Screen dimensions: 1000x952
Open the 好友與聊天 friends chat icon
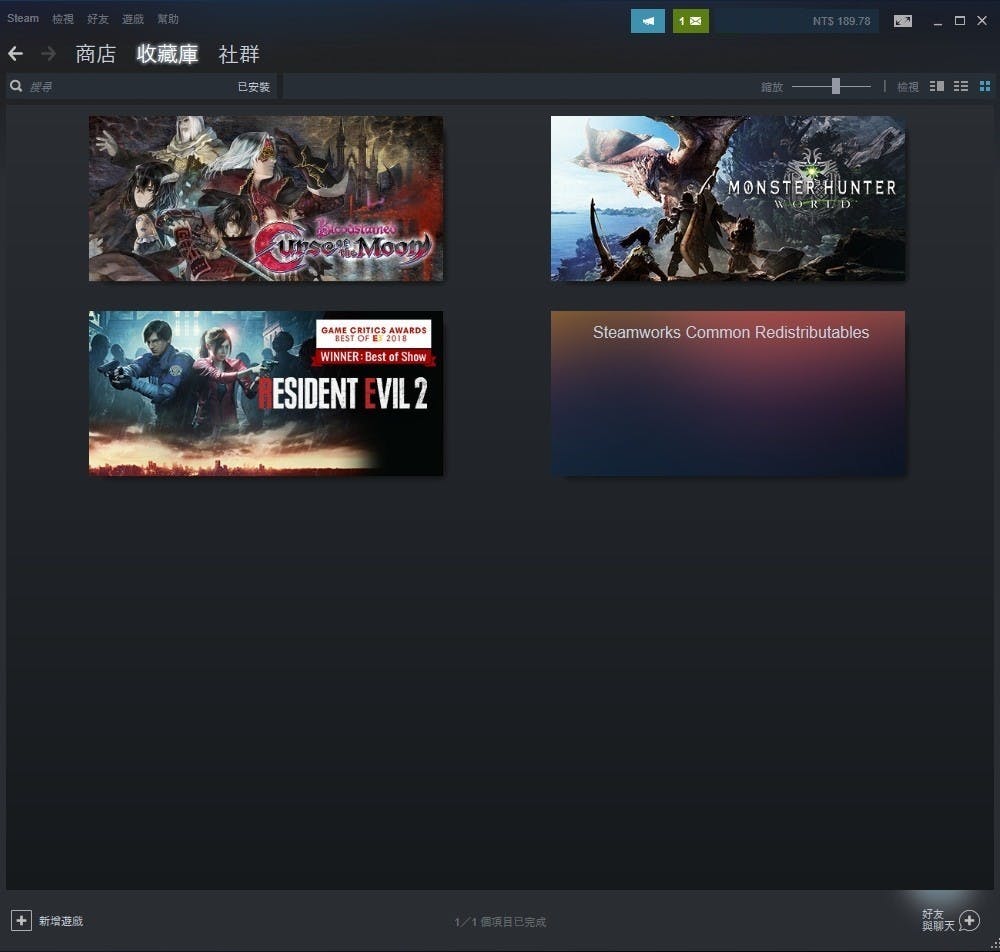[x=968, y=920]
